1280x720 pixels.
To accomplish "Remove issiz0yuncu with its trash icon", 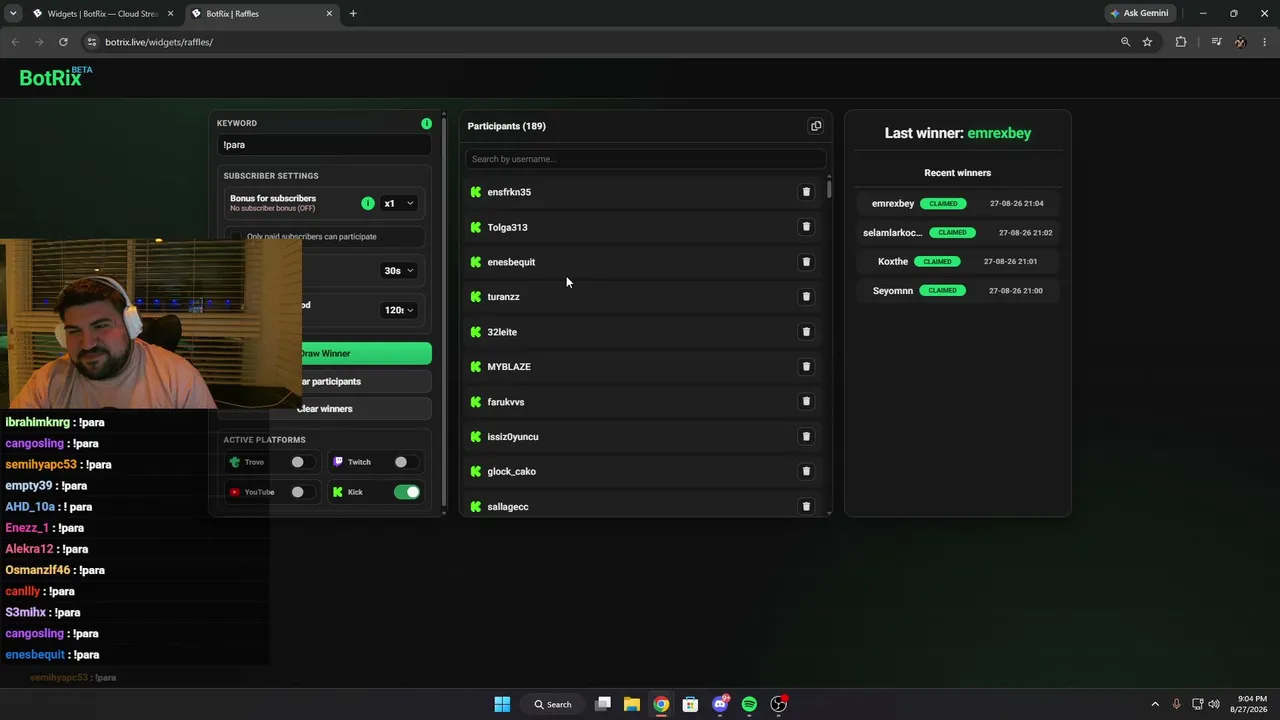I will point(806,437).
